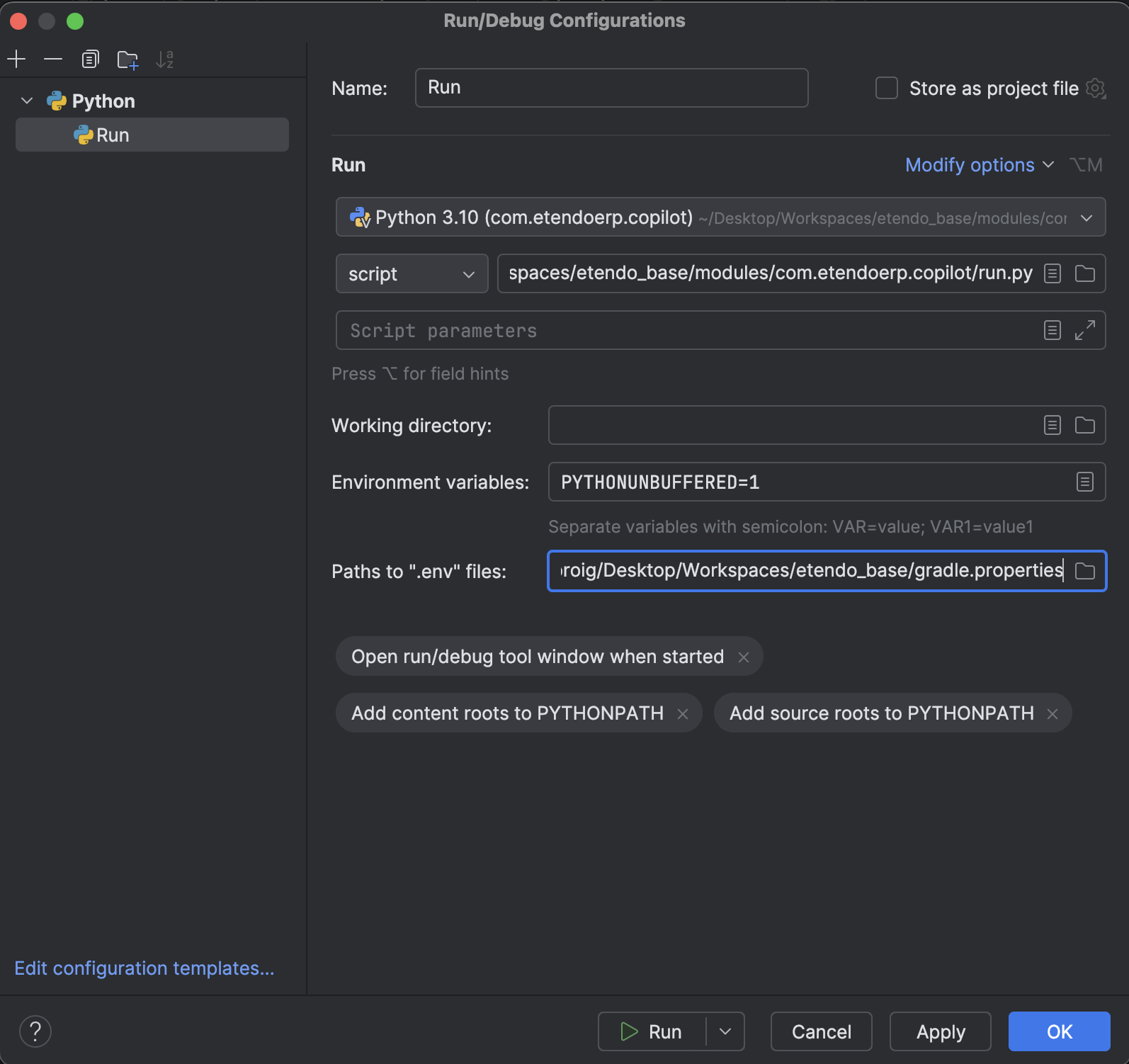The height and width of the screenshot is (1064, 1129).
Task: Select the Run configuration in the tree
Action: point(113,135)
